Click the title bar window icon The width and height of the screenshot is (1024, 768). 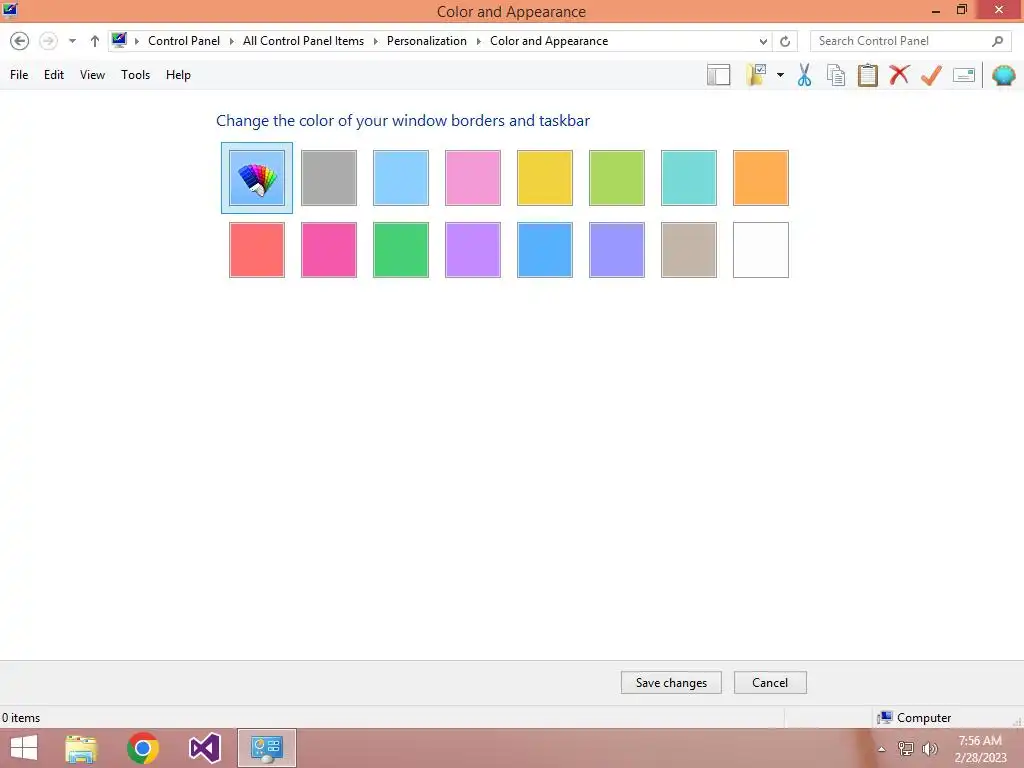(x=10, y=10)
